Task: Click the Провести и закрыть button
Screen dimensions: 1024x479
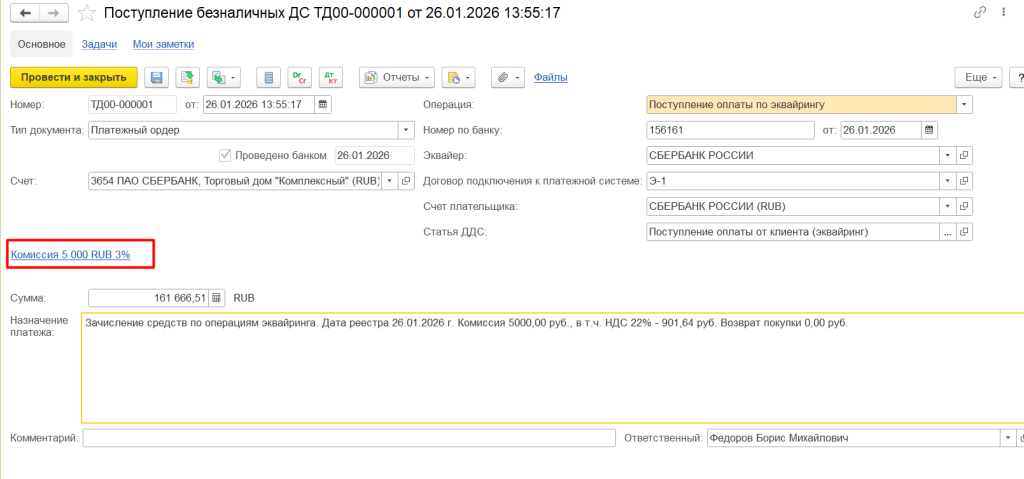Action: point(73,77)
